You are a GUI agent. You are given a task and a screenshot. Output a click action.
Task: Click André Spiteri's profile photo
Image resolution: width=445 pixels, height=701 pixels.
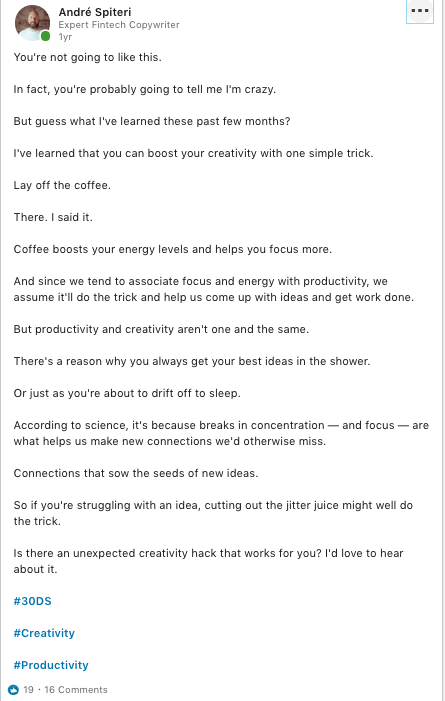point(32,23)
